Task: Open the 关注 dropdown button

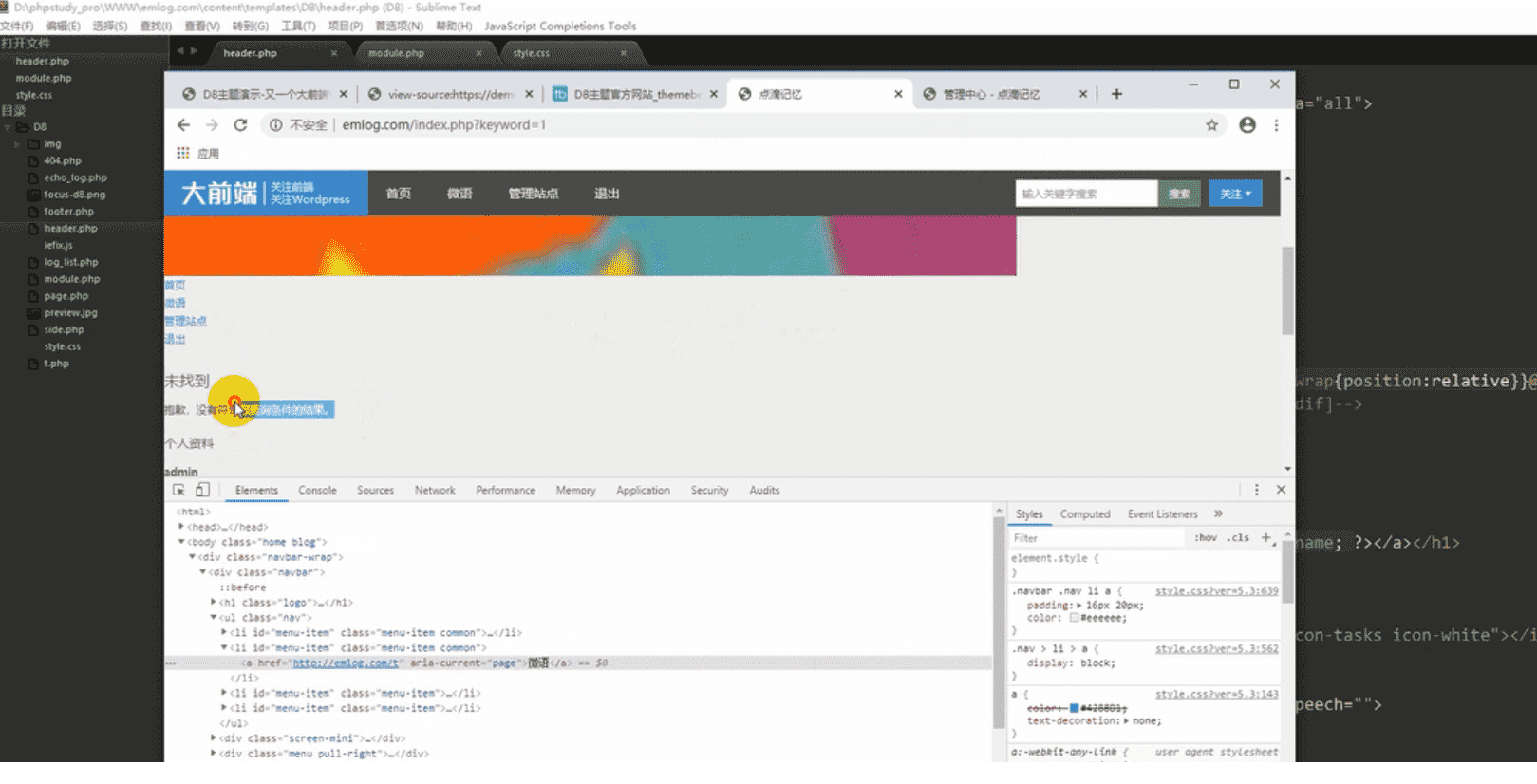Action: point(1235,194)
